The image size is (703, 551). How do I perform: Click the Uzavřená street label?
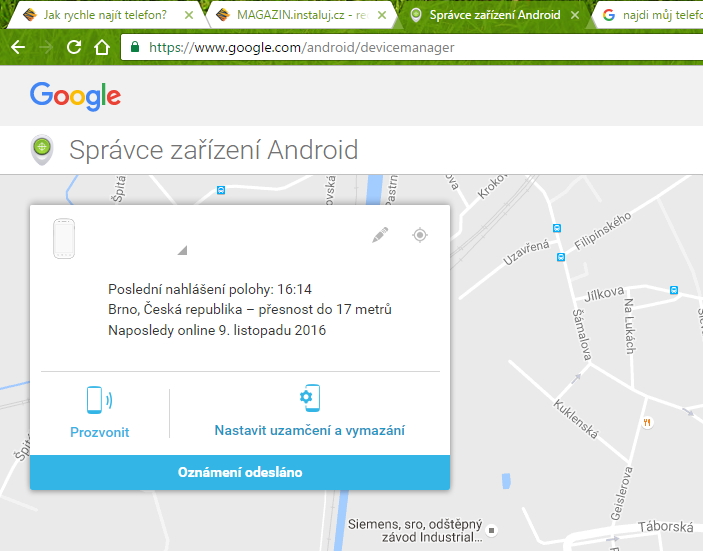click(x=526, y=252)
